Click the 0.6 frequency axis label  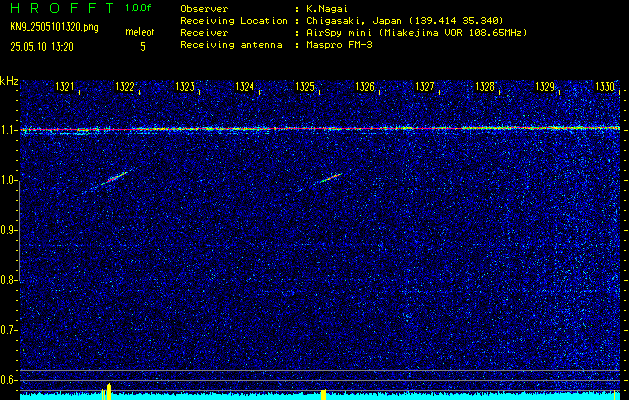[x=7, y=380]
